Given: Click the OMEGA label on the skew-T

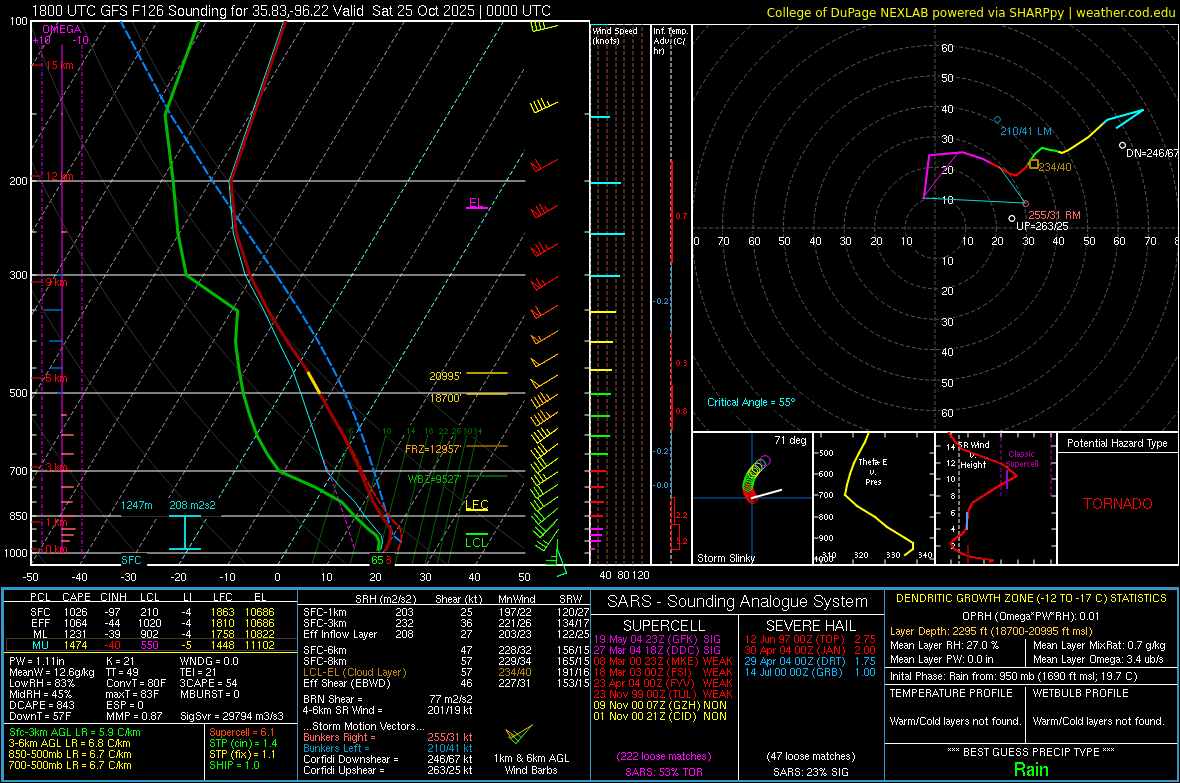Looking at the screenshot, I should click(x=62, y=29).
